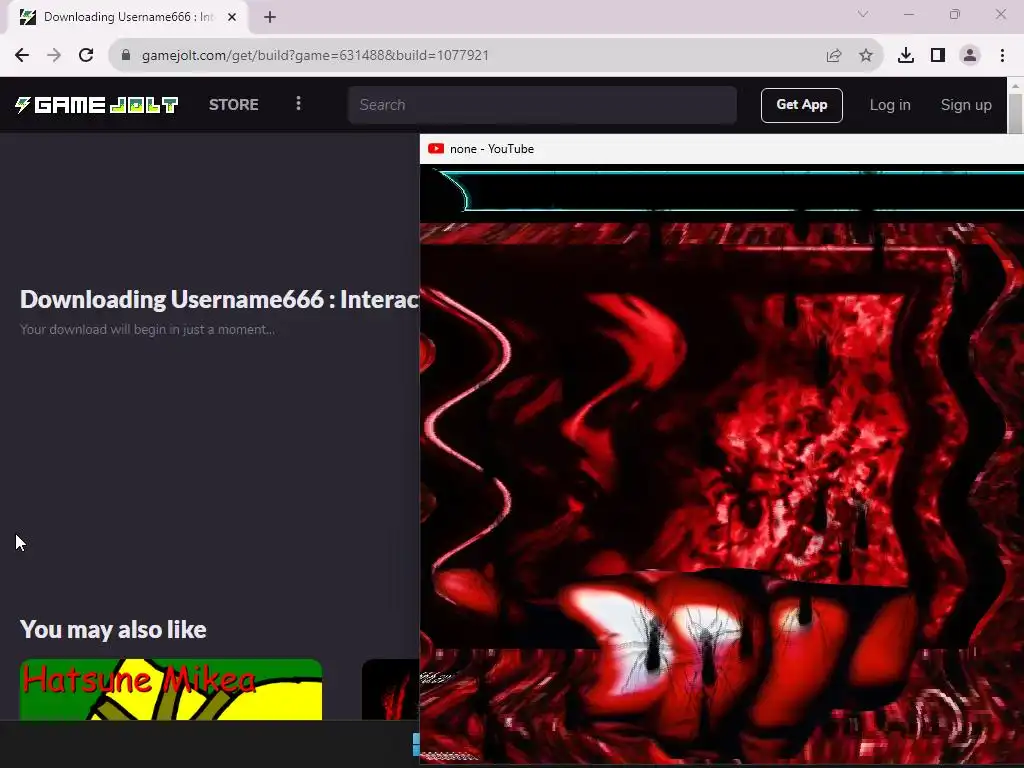Minimize the browser window
Image resolution: width=1024 pixels, height=768 pixels.
pyautogui.click(x=908, y=14)
